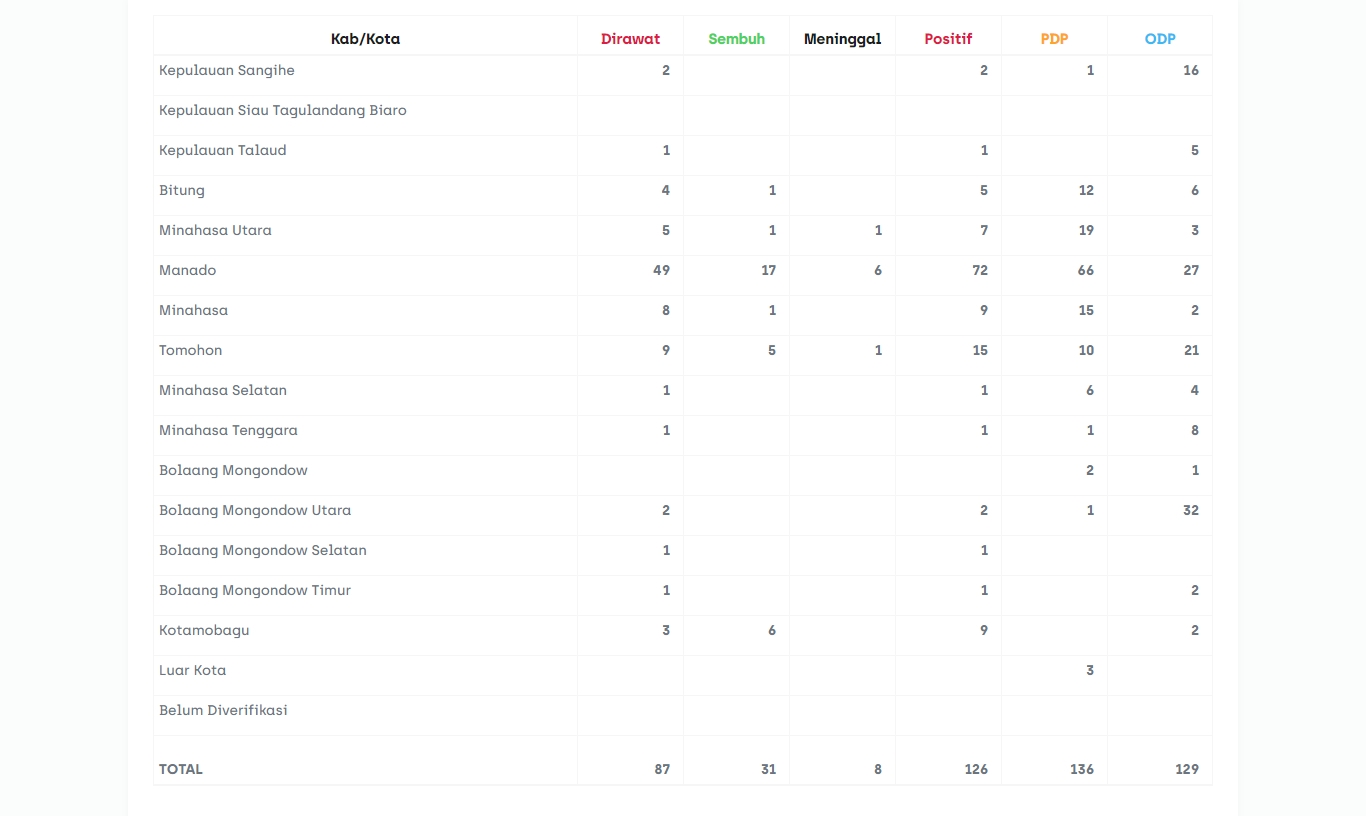Click Manado's Sembuh value 17

(768, 270)
